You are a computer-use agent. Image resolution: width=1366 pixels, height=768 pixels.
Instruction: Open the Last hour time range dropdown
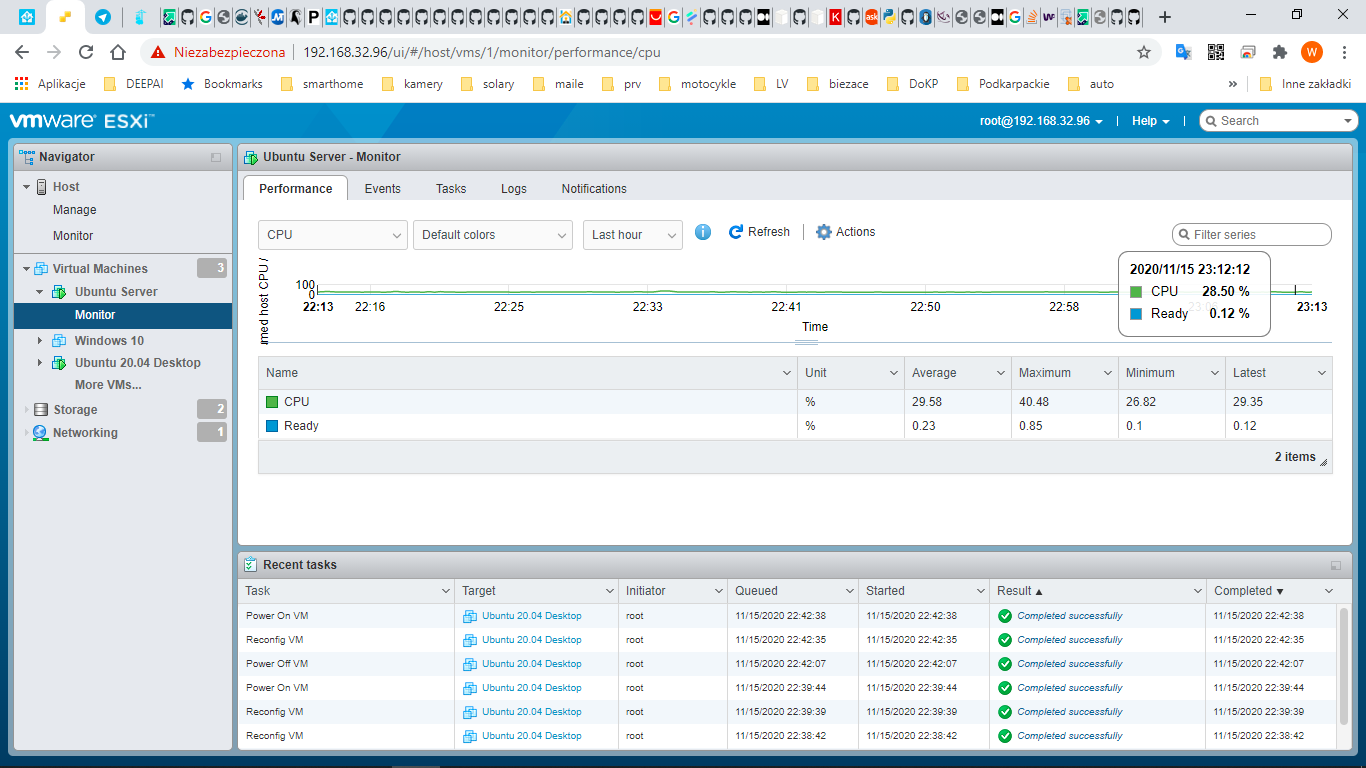(x=633, y=235)
